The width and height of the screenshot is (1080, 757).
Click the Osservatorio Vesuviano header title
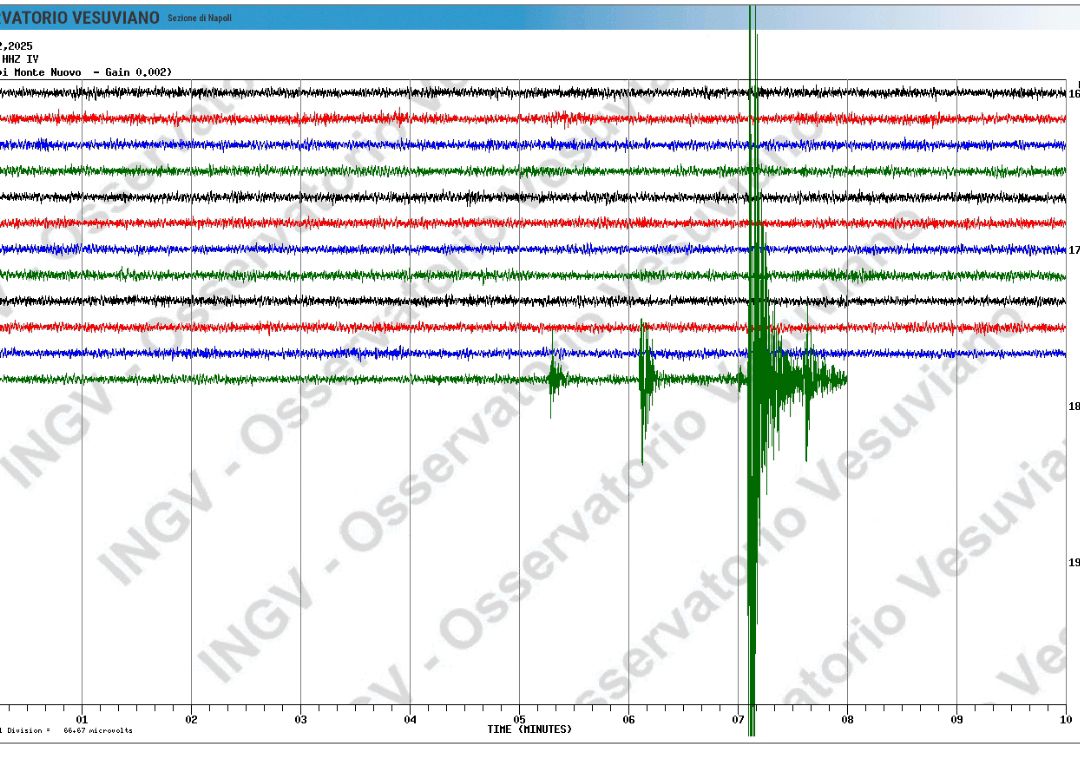click(x=79, y=17)
